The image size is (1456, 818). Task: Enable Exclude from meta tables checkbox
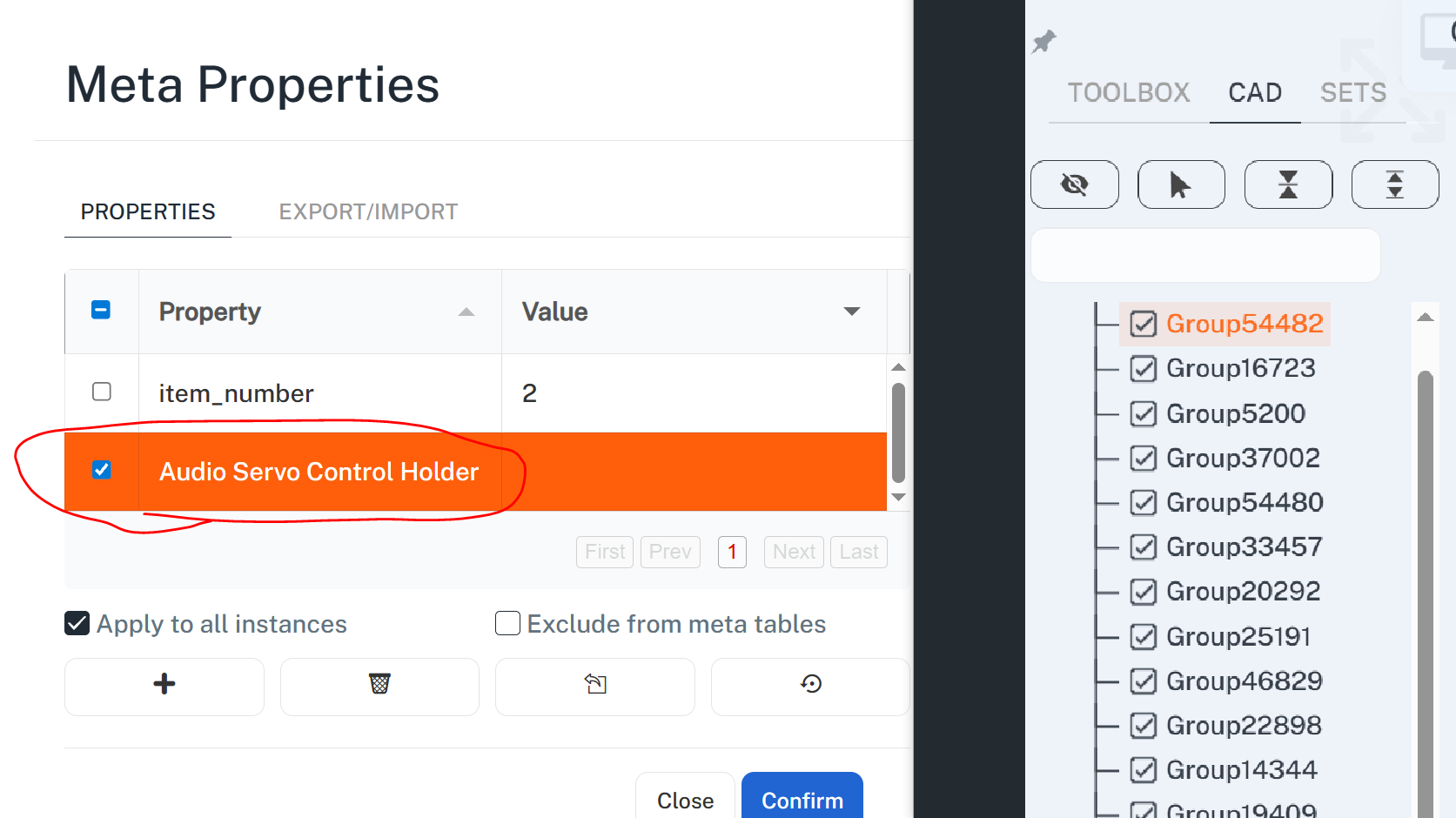507,623
